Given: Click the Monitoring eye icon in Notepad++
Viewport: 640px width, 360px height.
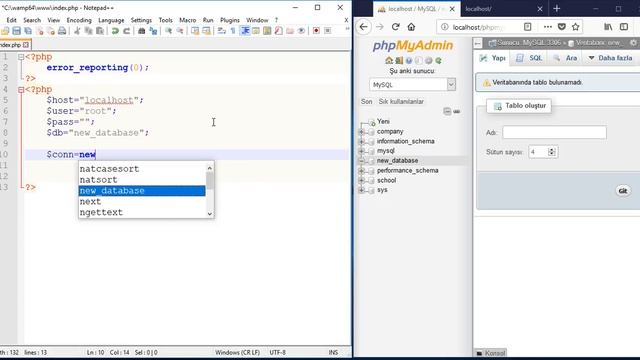Looking at the screenshot, I should [x=301, y=31].
